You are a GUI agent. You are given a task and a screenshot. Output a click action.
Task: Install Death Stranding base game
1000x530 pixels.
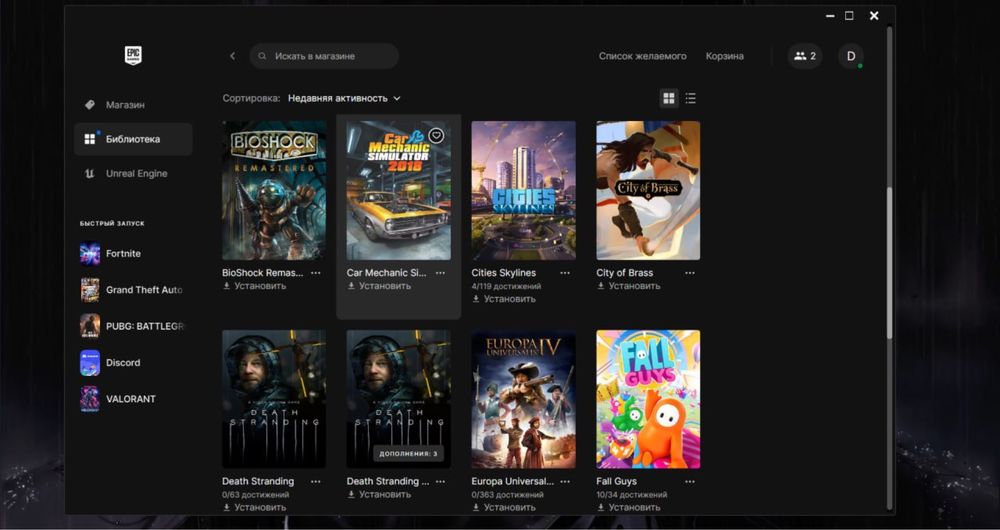click(x=254, y=507)
